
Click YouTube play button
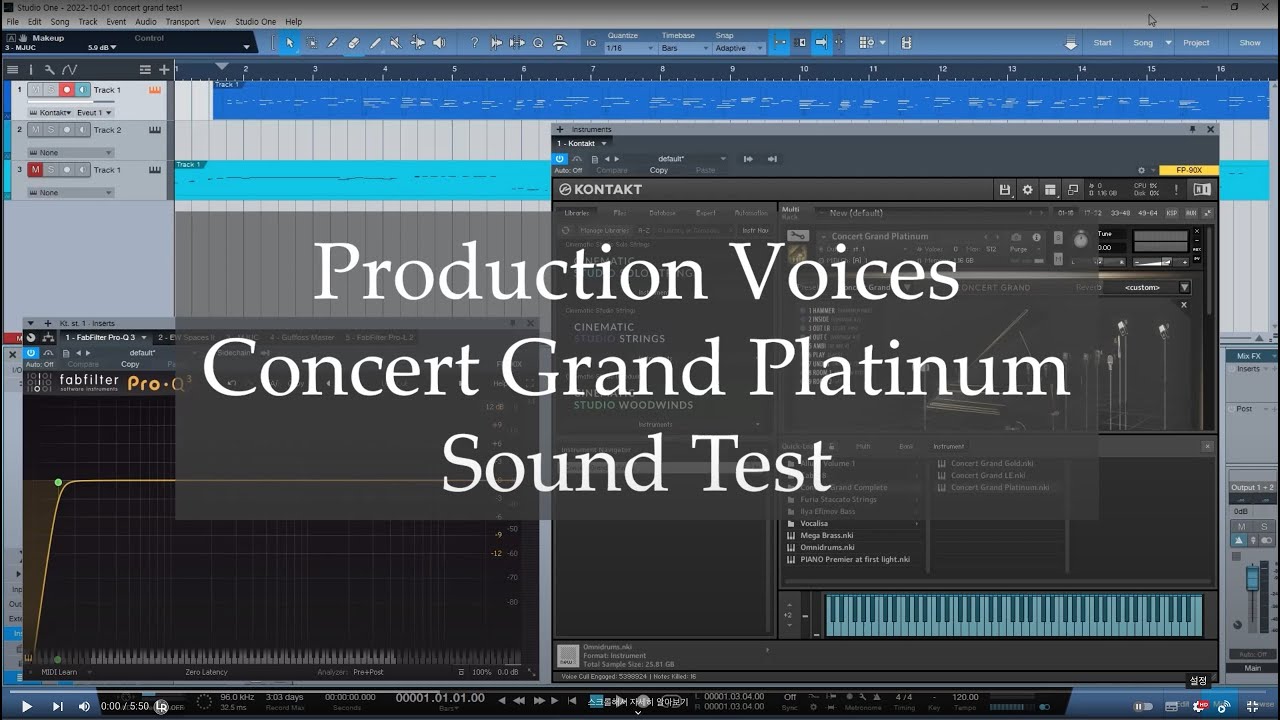(27, 706)
